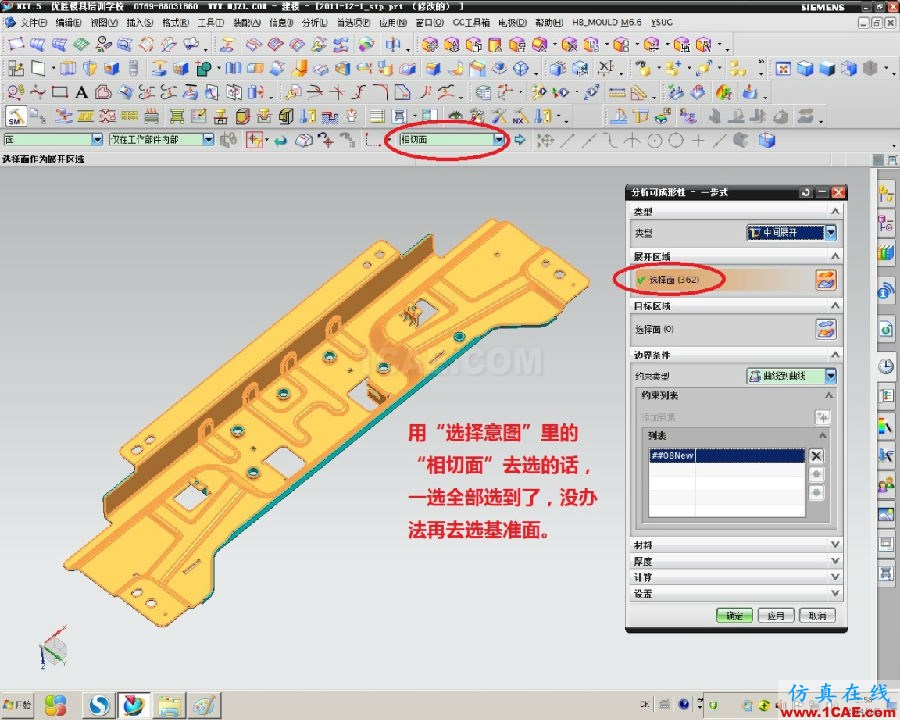The image size is (900, 720).
Task: Open the Roles icon with two people
Action: click(886, 486)
